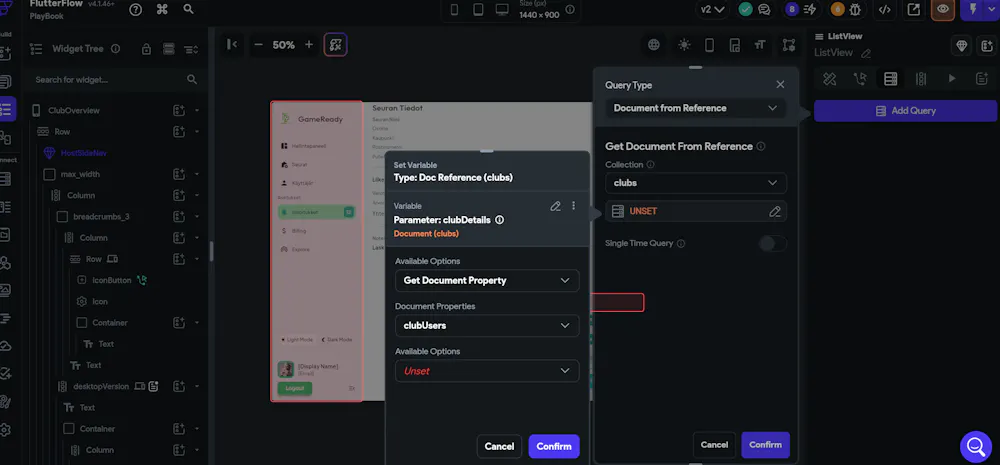Open the widget properties design tab icon
This screenshot has height=465, width=1000.
(829, 78)
